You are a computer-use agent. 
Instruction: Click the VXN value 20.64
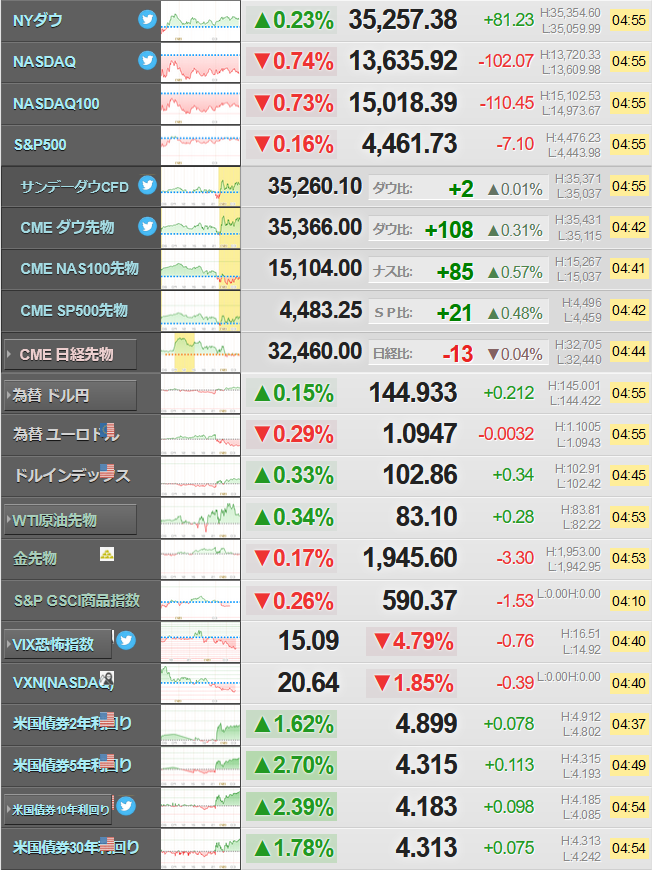click(308, 682)
